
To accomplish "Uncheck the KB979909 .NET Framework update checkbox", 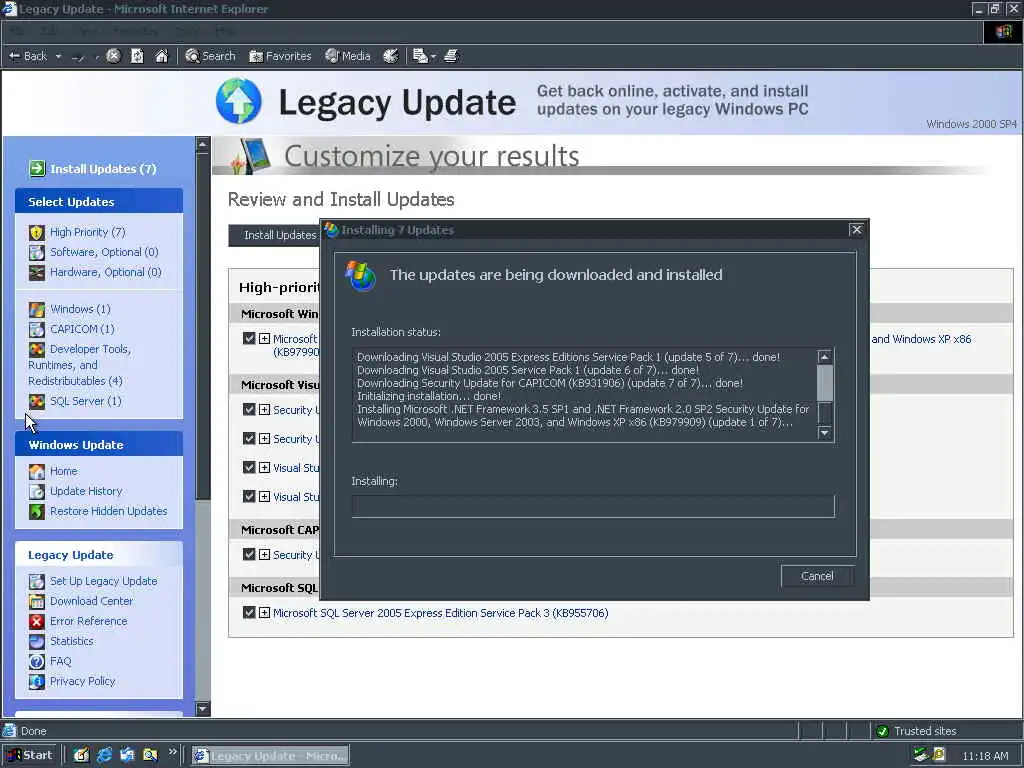I will pos(249,338).
